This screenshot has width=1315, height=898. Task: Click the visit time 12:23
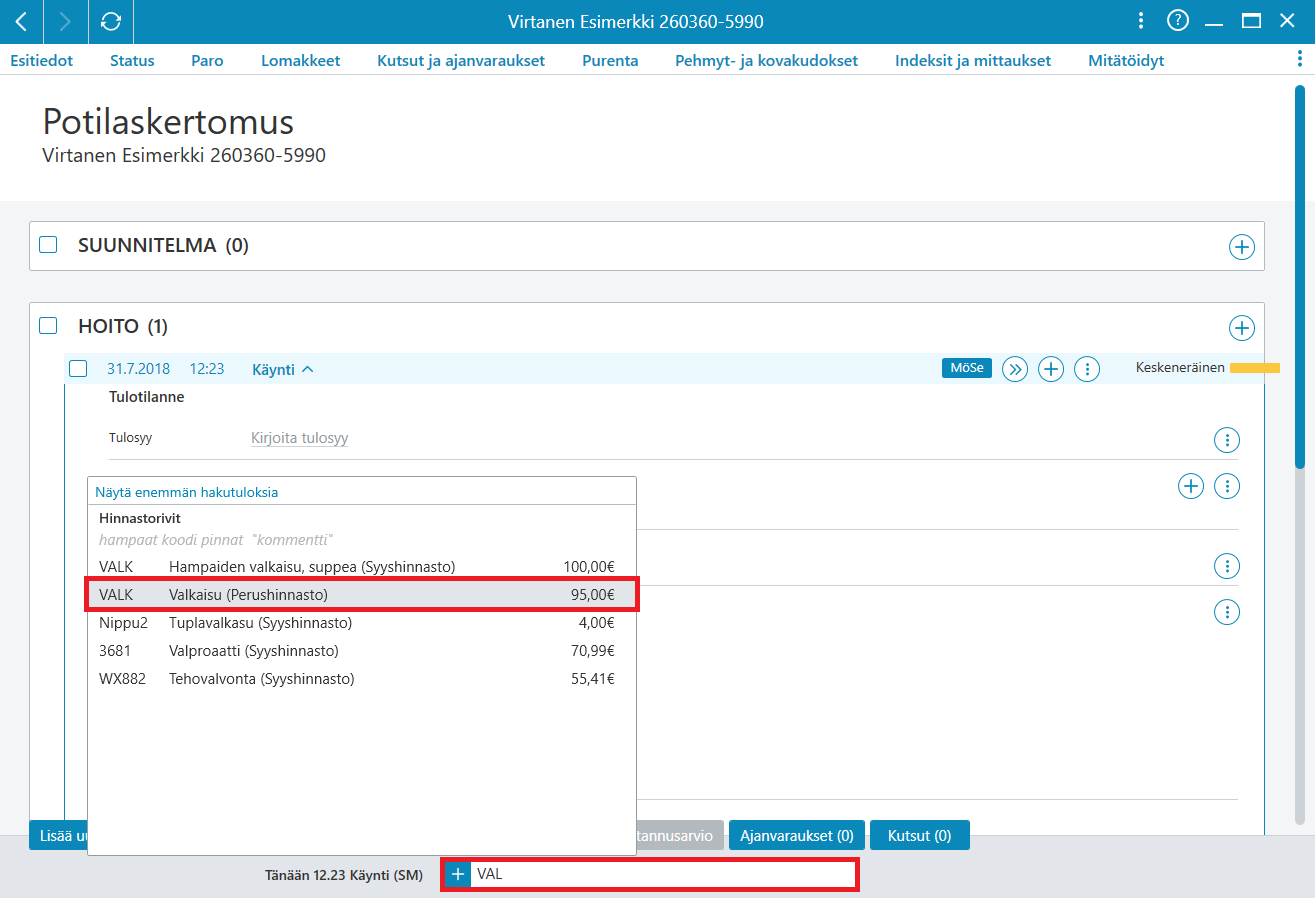tap(207, 369)
